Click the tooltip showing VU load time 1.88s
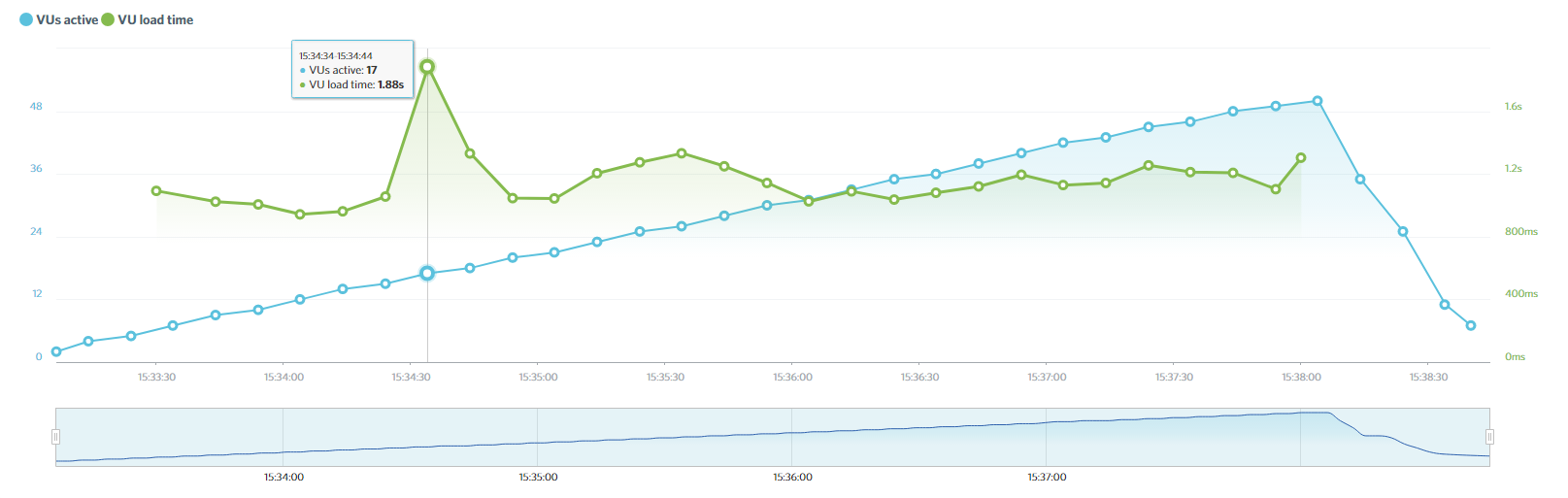 point(353,69)
